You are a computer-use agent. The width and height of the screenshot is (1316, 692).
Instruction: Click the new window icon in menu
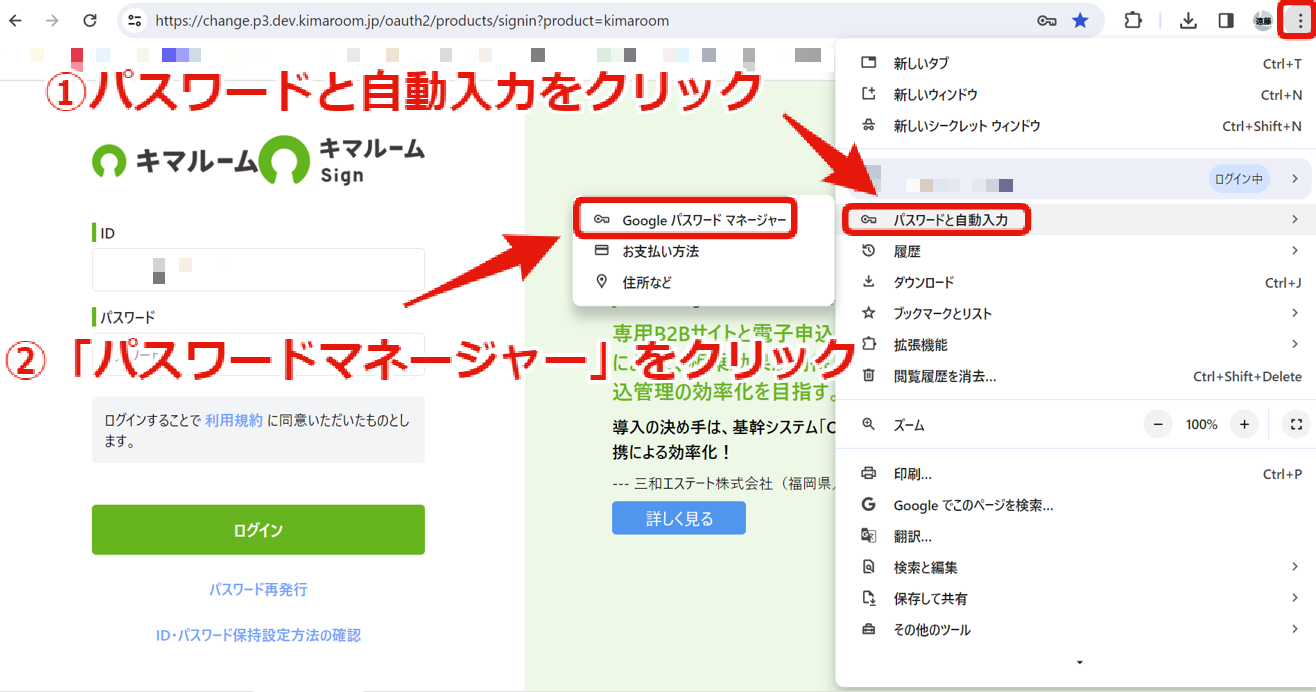tap(868, 94)
